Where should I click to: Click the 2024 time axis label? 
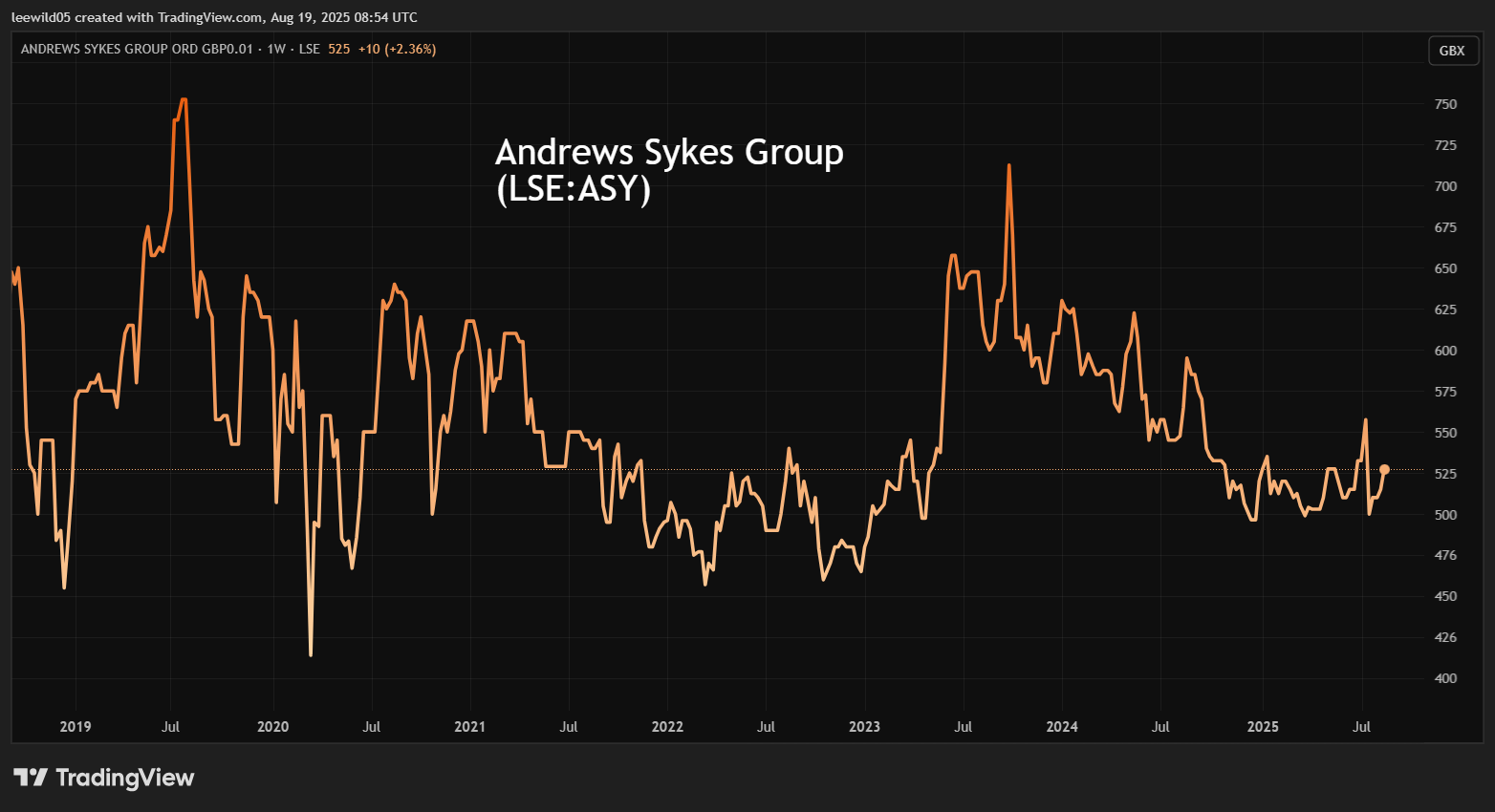tap(1062, 727)
